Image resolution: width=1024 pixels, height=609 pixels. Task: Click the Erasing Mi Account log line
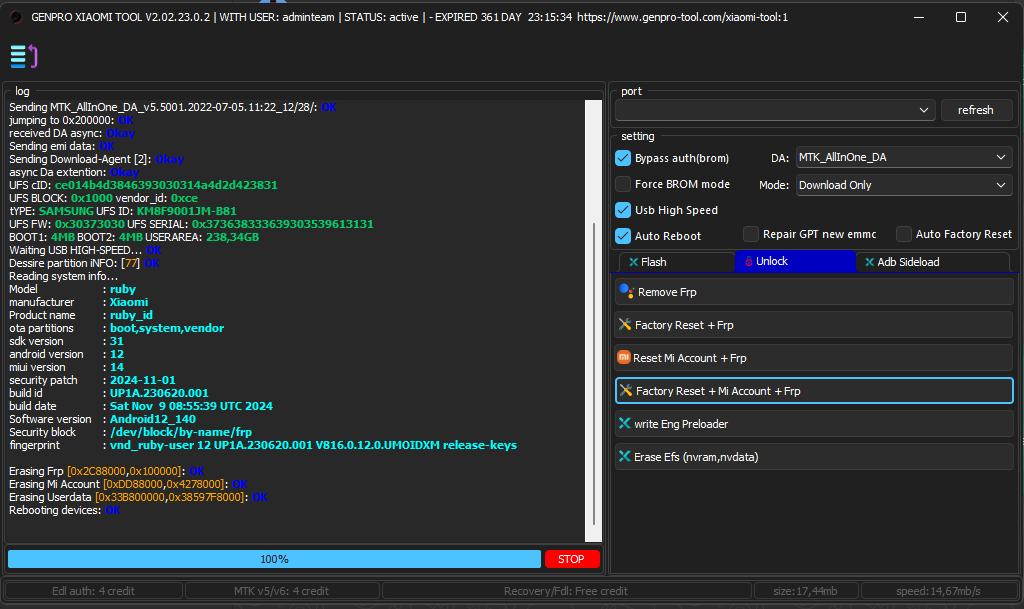pos(128,484)
